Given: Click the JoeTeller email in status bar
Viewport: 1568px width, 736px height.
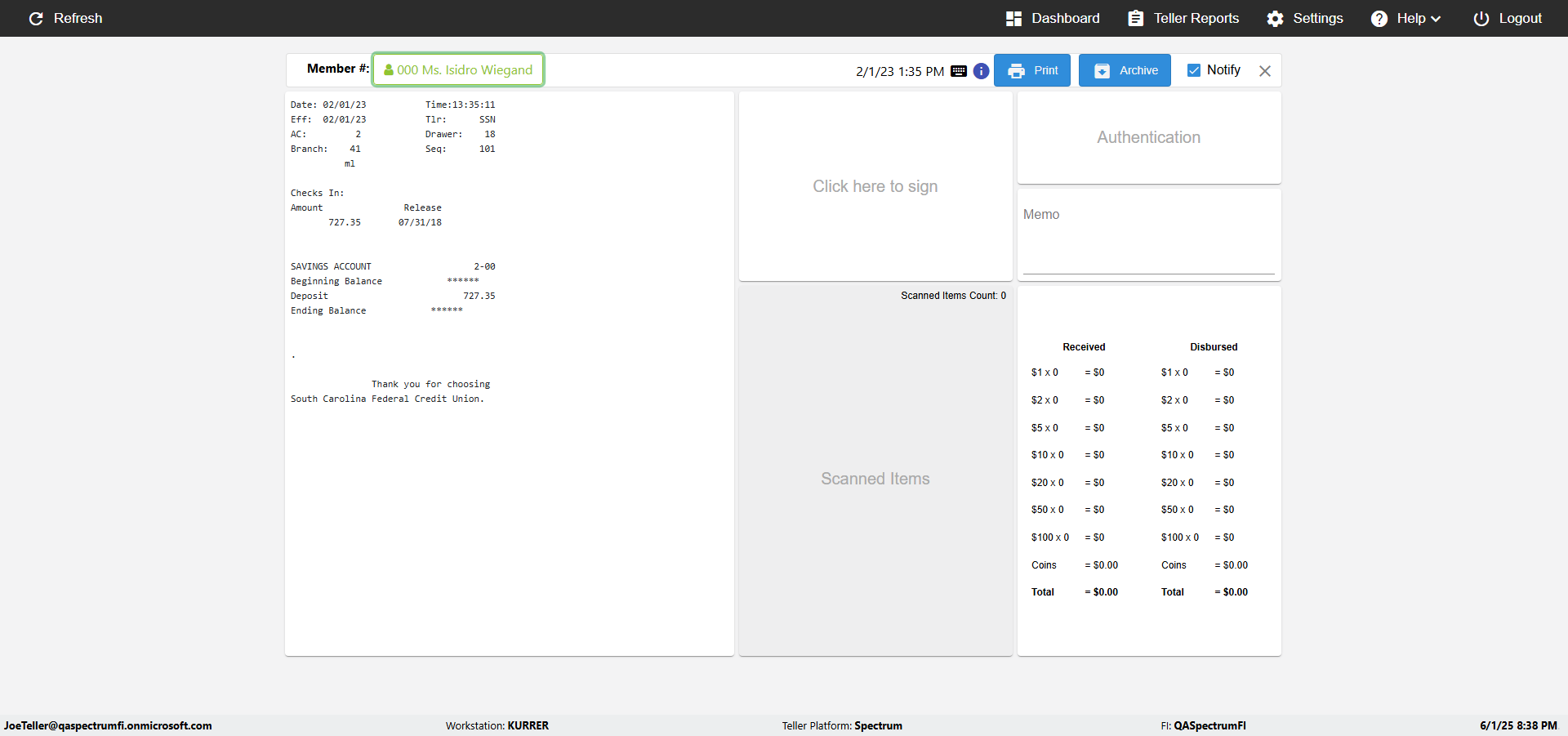Looking at the screenshot, I should pyautogui.click(x=108, y=725).
